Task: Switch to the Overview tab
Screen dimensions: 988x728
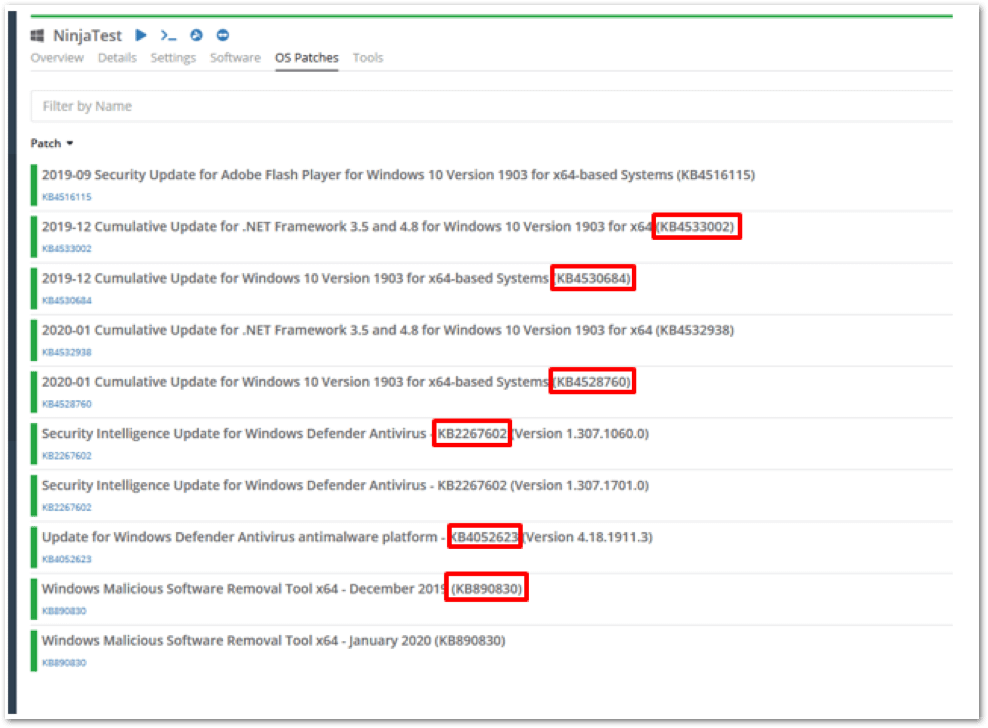Action: [57, 58]
